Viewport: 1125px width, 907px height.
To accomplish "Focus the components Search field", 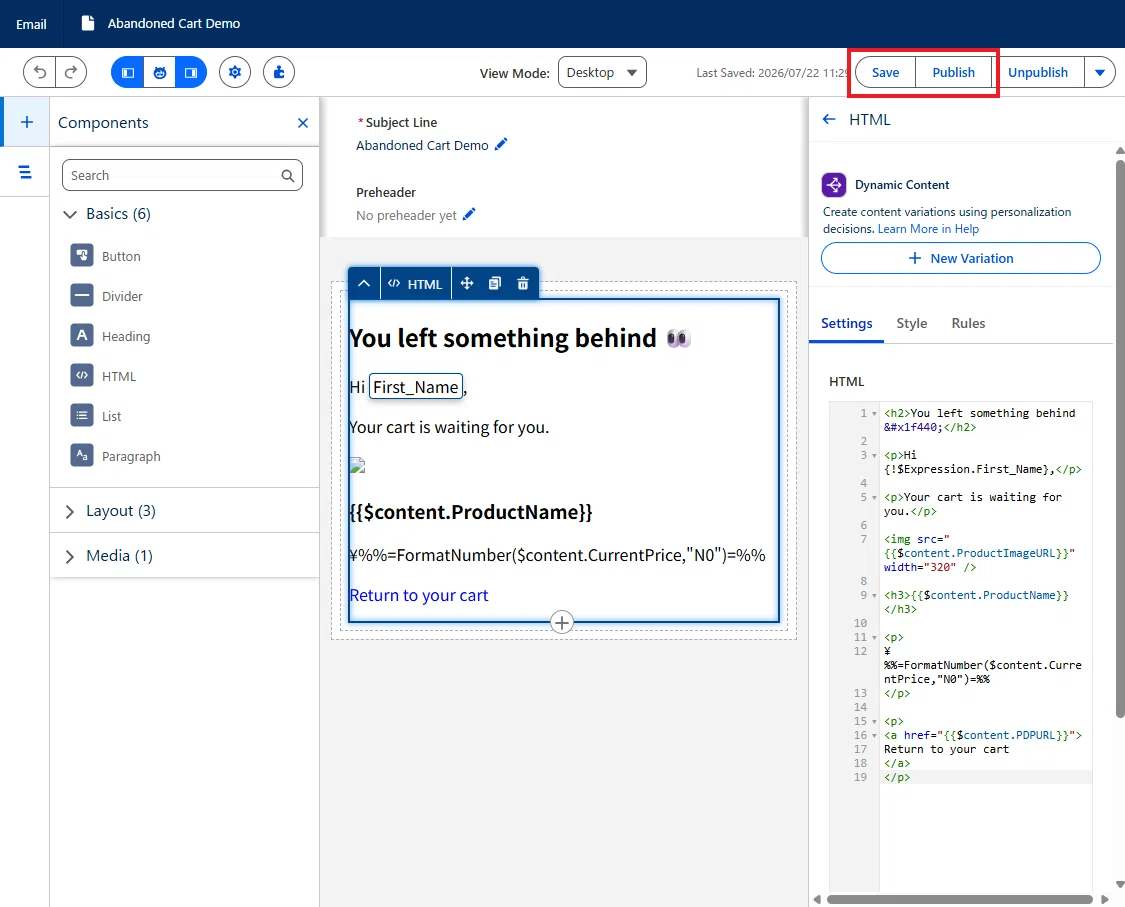I will click(x=182, y=175).
